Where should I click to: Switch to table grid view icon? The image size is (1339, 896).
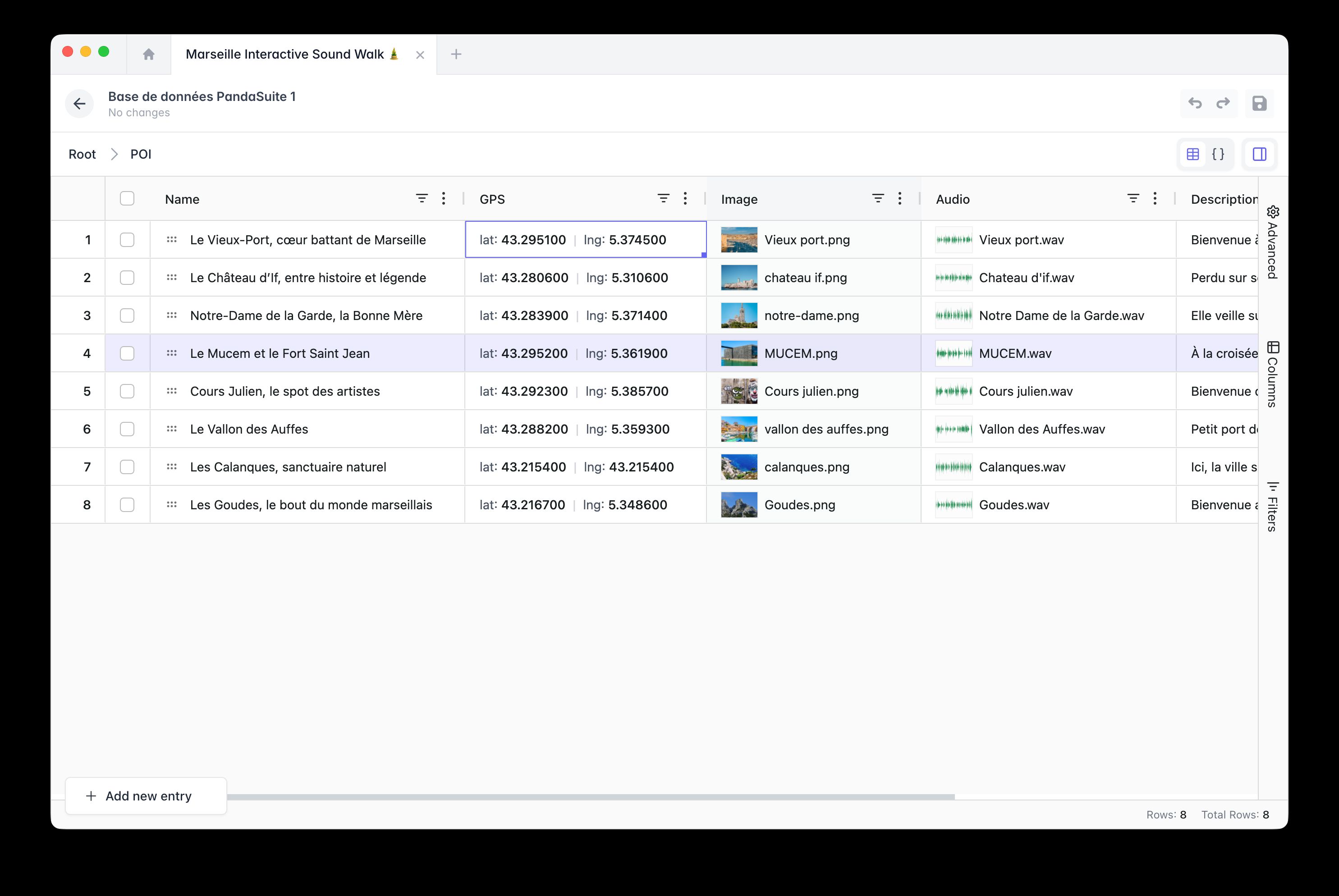1192,154
